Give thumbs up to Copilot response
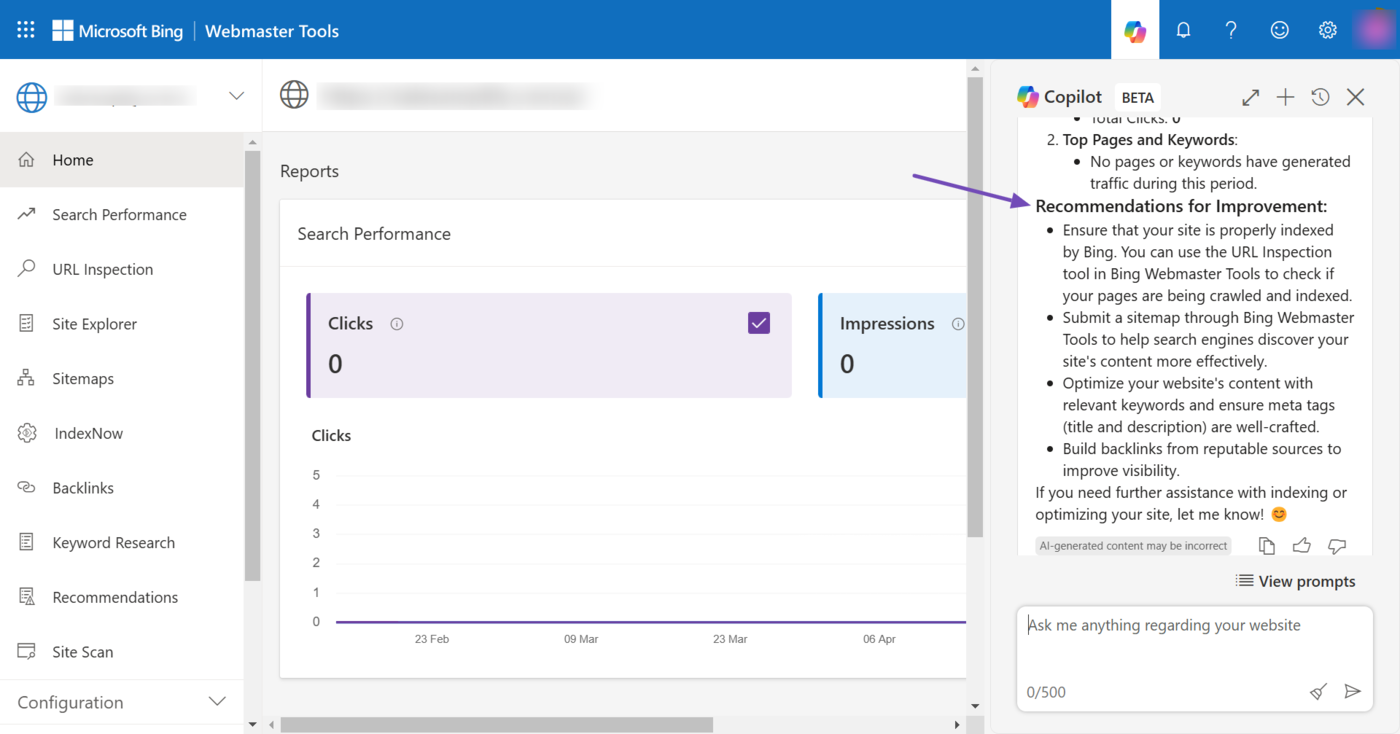 point(1301,546)
